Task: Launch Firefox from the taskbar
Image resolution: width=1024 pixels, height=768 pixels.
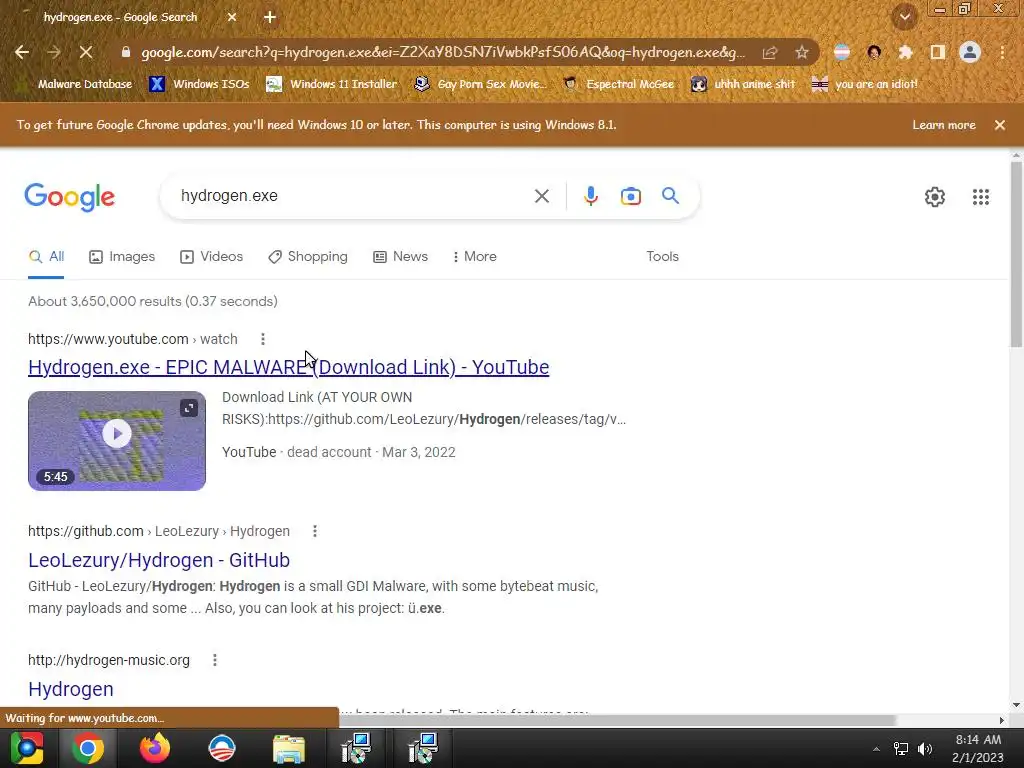Action: 155,748
